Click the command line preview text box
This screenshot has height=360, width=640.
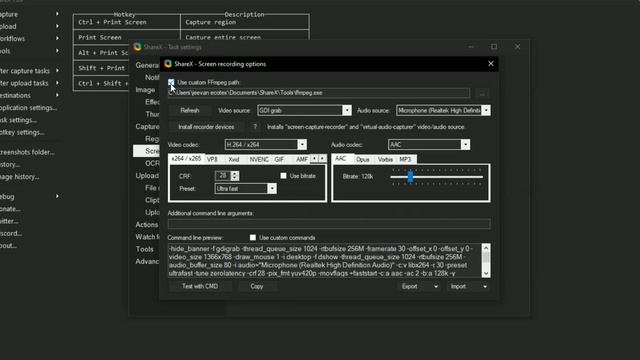pyautogui.click(x=325, y=261)
